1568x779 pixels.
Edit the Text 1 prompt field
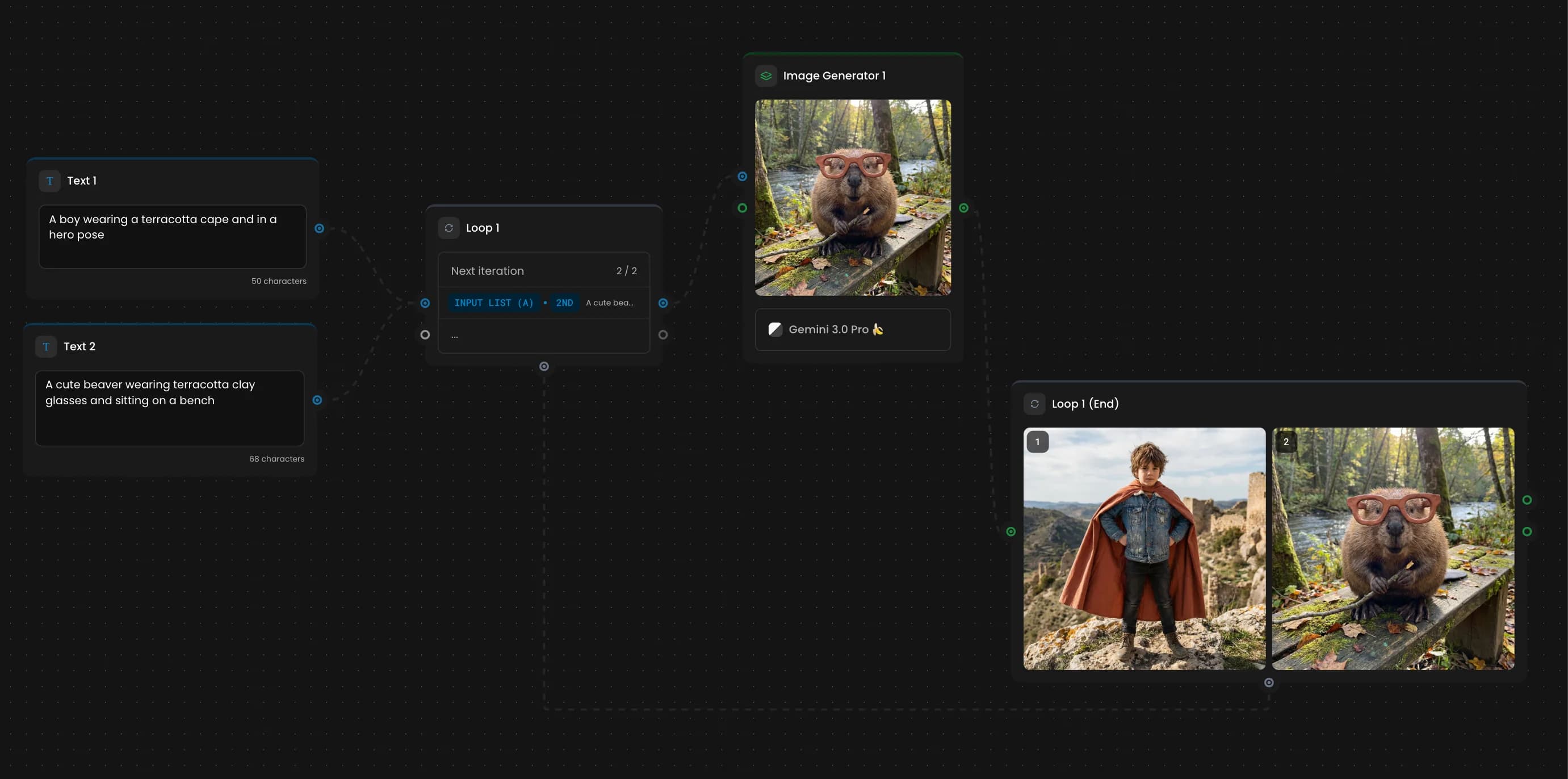pyautogui.click(x=172, y=236)
